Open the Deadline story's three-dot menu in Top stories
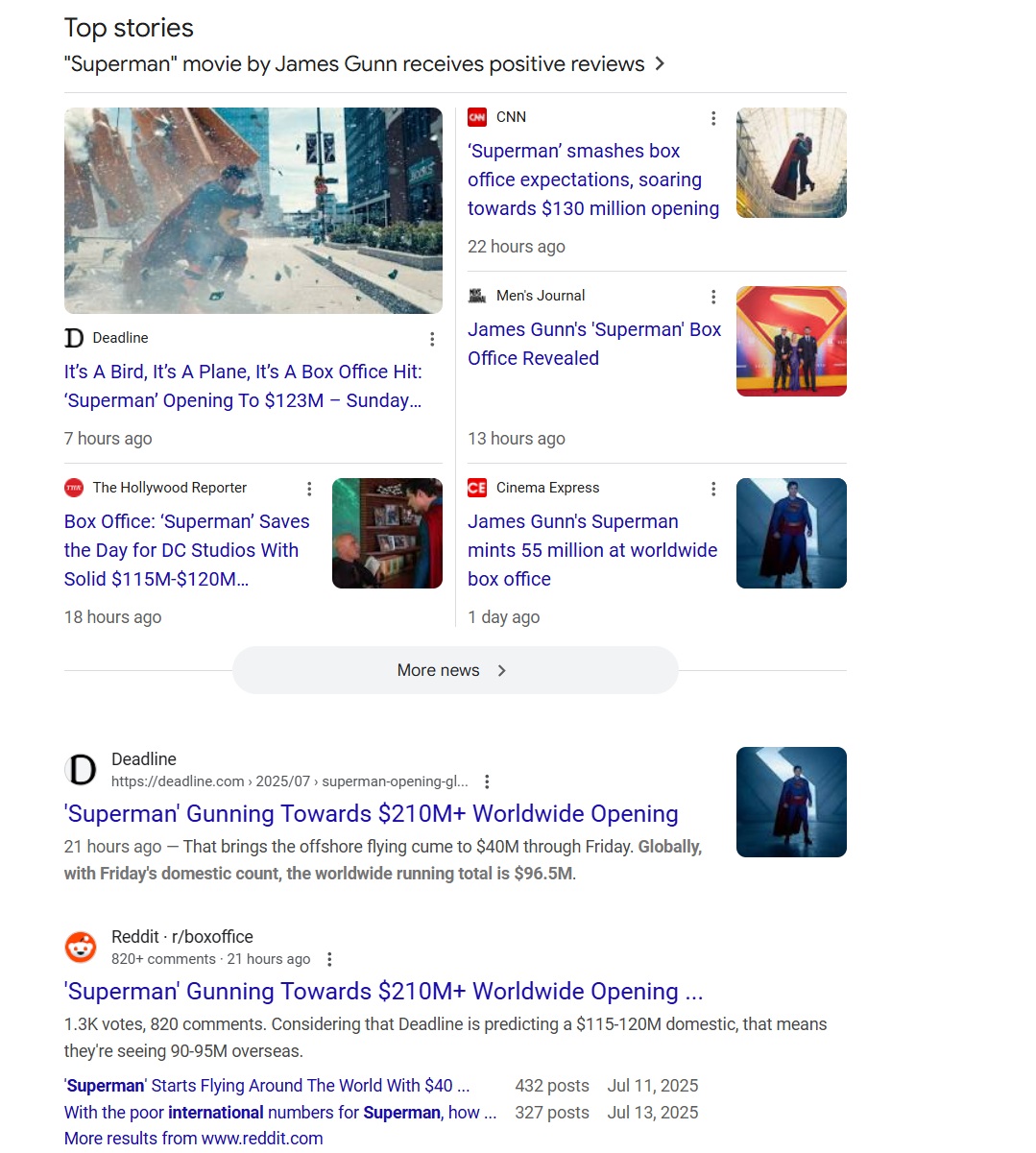The height and width of the screenshot is (1153, 1036). [432, 339]
